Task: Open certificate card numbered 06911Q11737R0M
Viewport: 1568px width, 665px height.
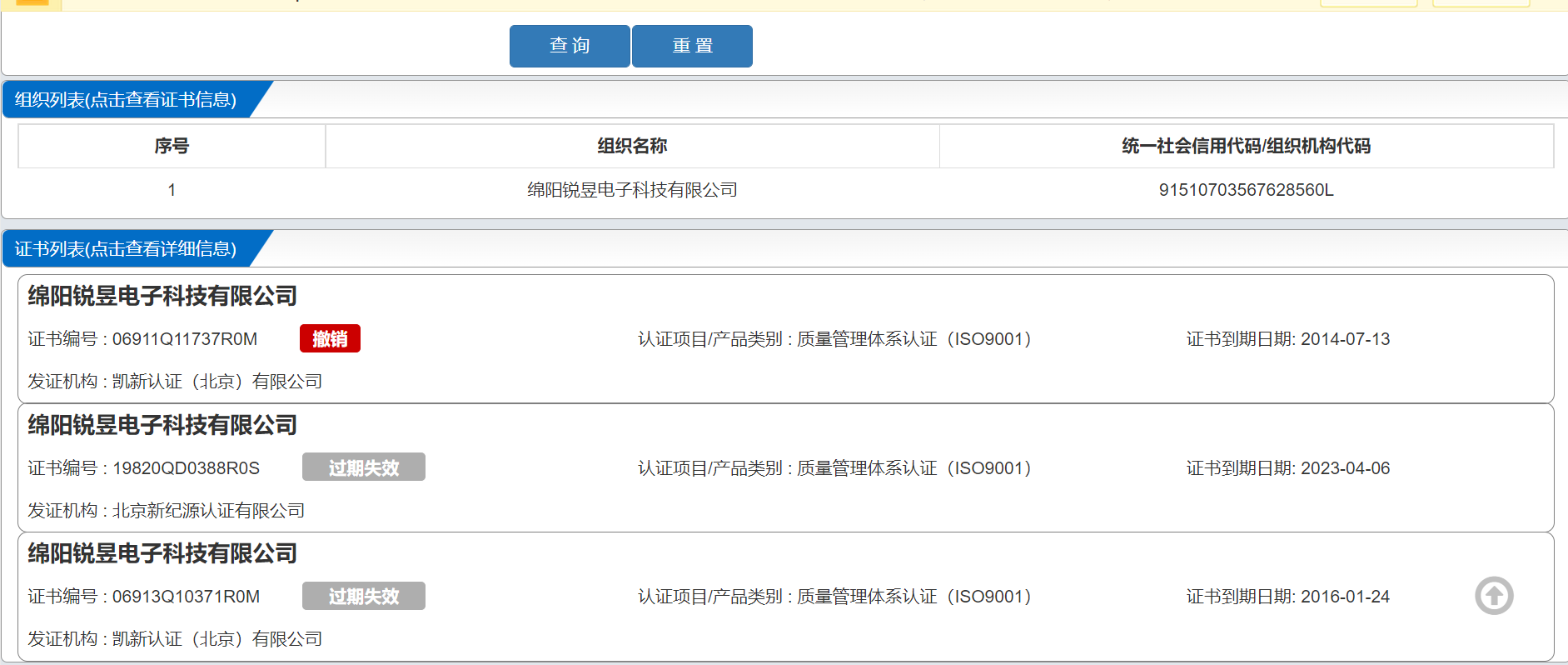Action: 786,339
